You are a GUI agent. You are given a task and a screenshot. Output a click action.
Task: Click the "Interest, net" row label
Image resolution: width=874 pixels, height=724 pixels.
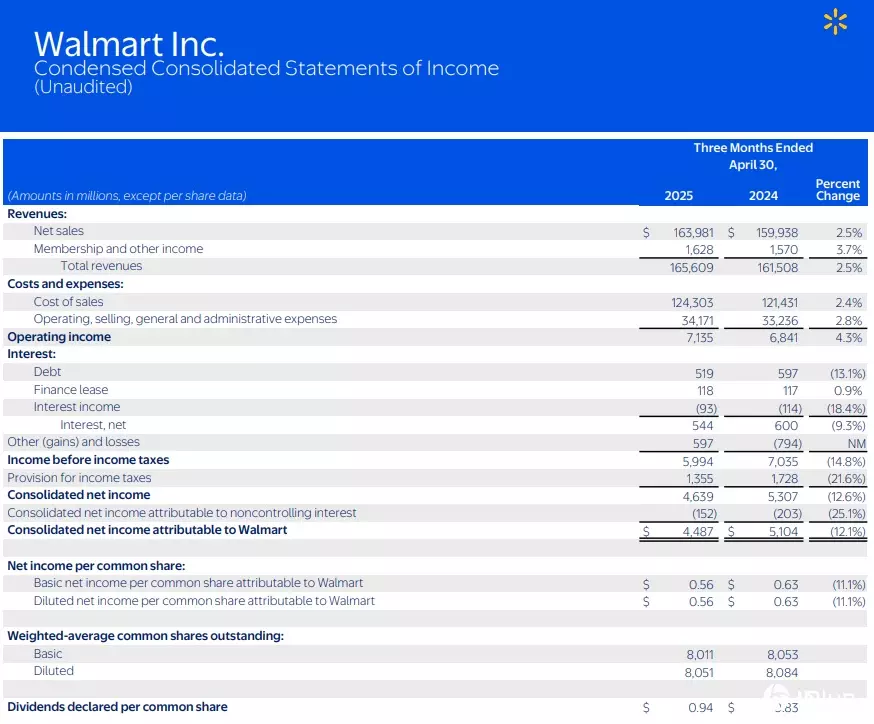coord(93,425)
